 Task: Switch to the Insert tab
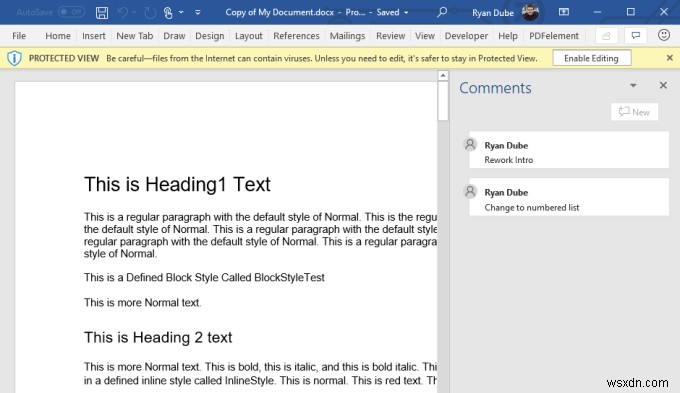point(94,36)
